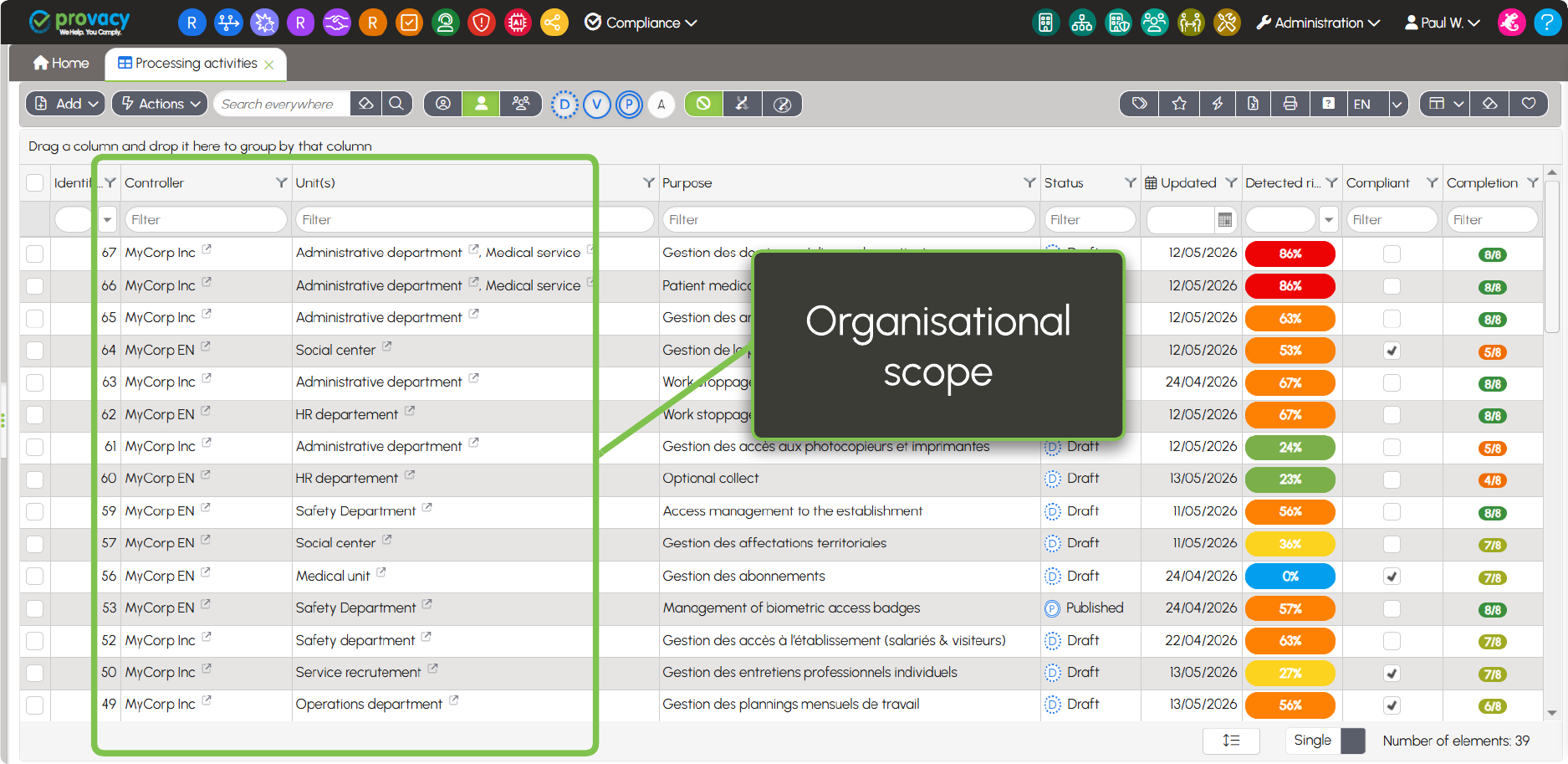Expand the Add dropdown
Screen dimensions: 1568x764
click(x=65, y=104)
